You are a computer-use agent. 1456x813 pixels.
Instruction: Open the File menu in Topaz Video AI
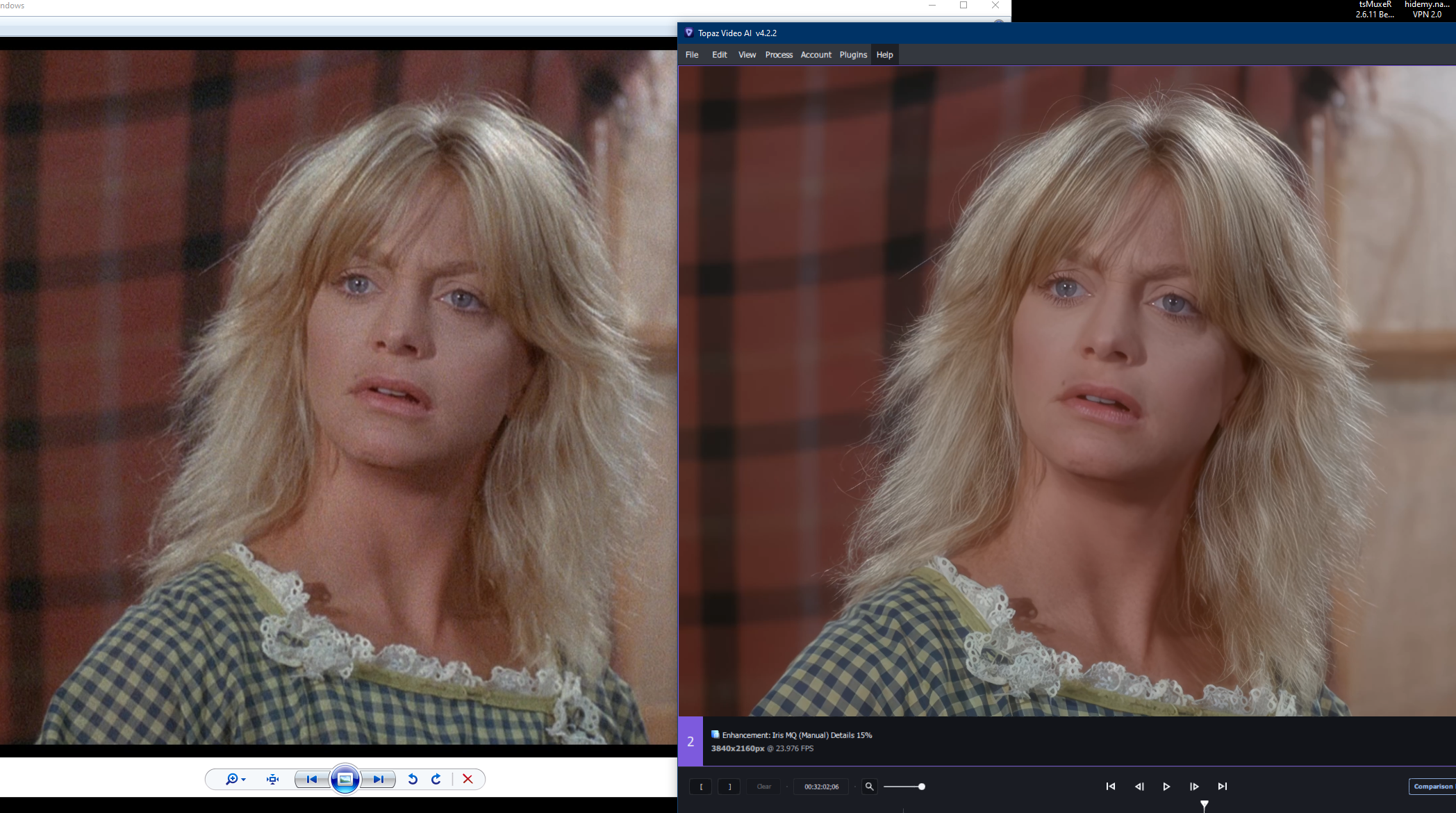pos(692,55)
